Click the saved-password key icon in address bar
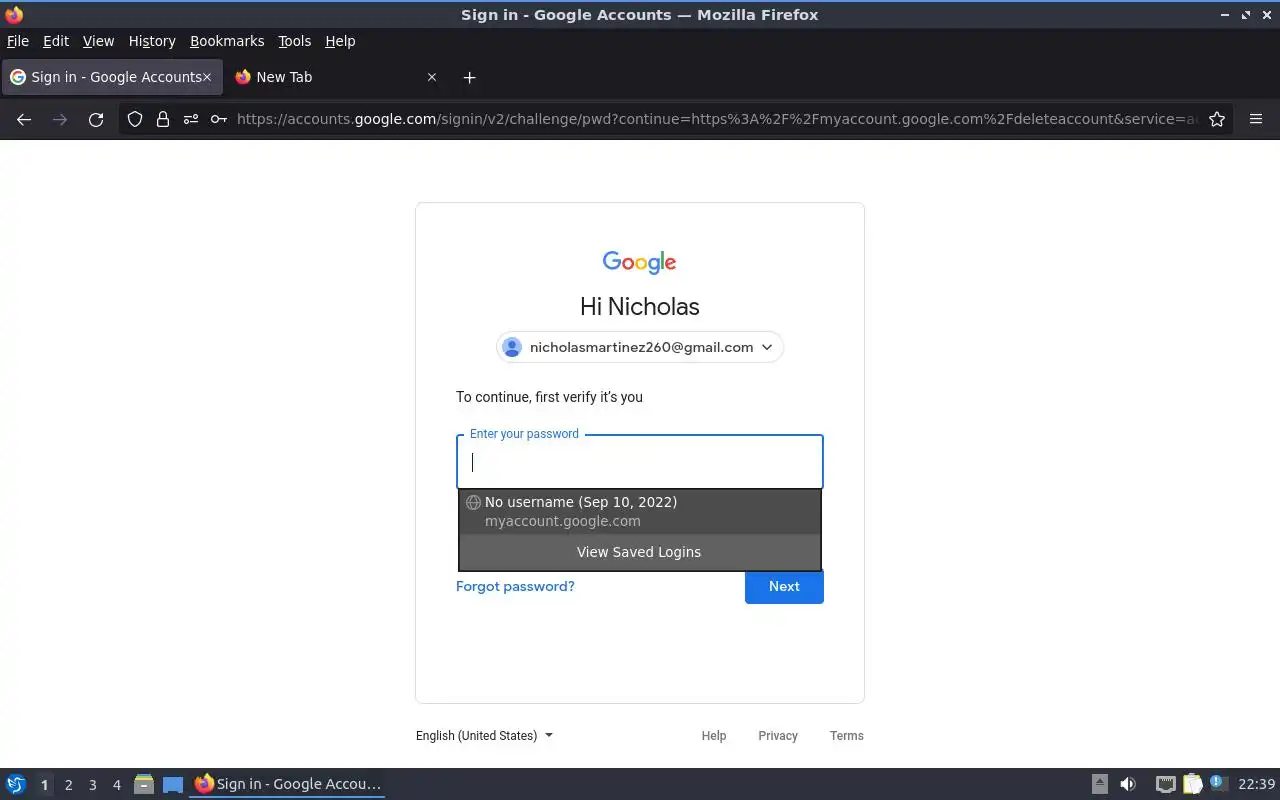1280x800 pixels. point(218,119)
